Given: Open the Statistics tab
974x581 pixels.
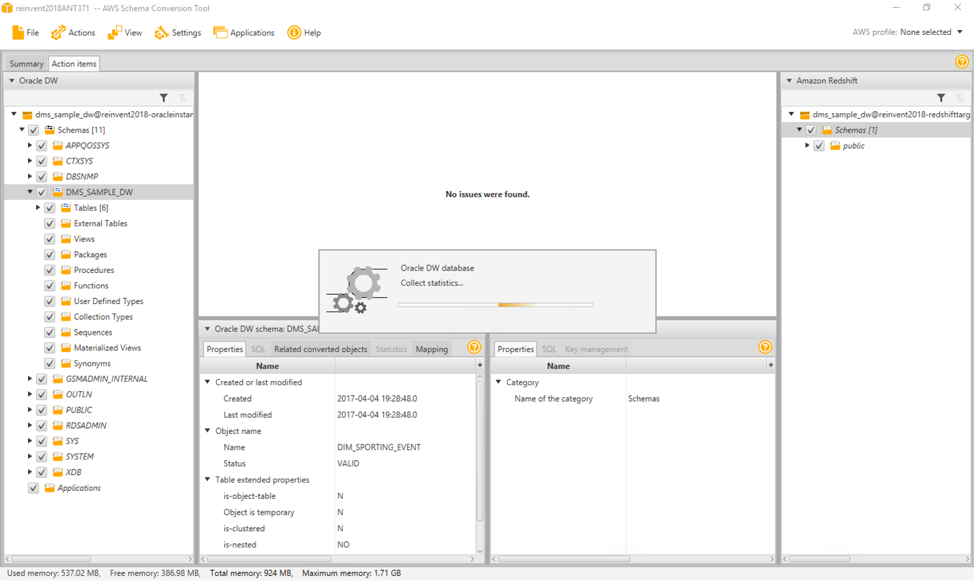Looking at the screenshot, I should tap(391, 349).
